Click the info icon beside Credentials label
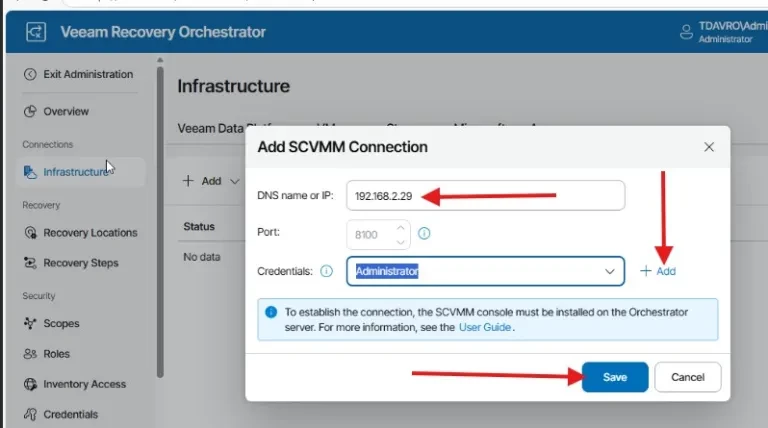This screenshot has height=428, width=768. point(327,271)
